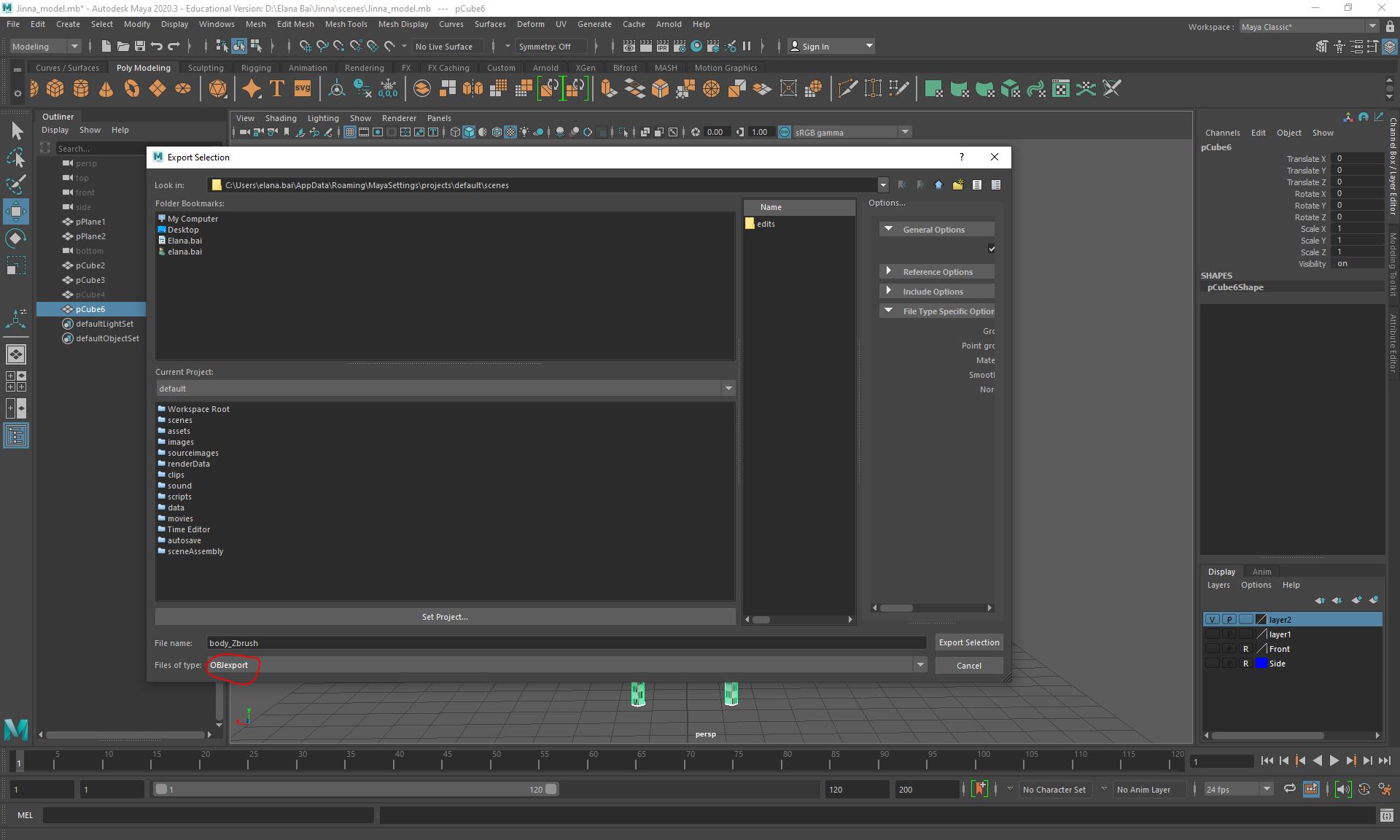Open the Current Project dropdown
The image size is (1400, 840).
727,388
